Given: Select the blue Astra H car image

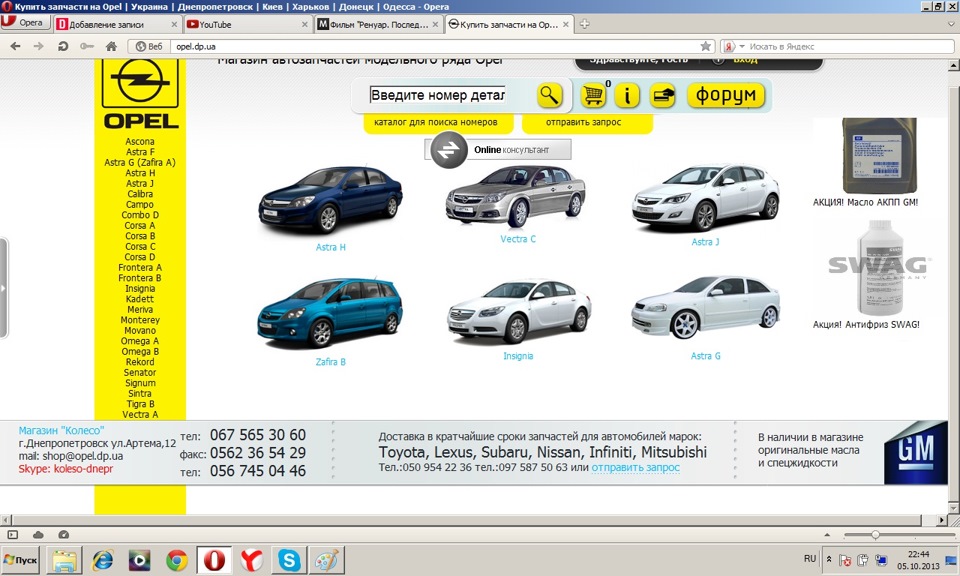Looking at the screenshot, I should tap(331, 200).
